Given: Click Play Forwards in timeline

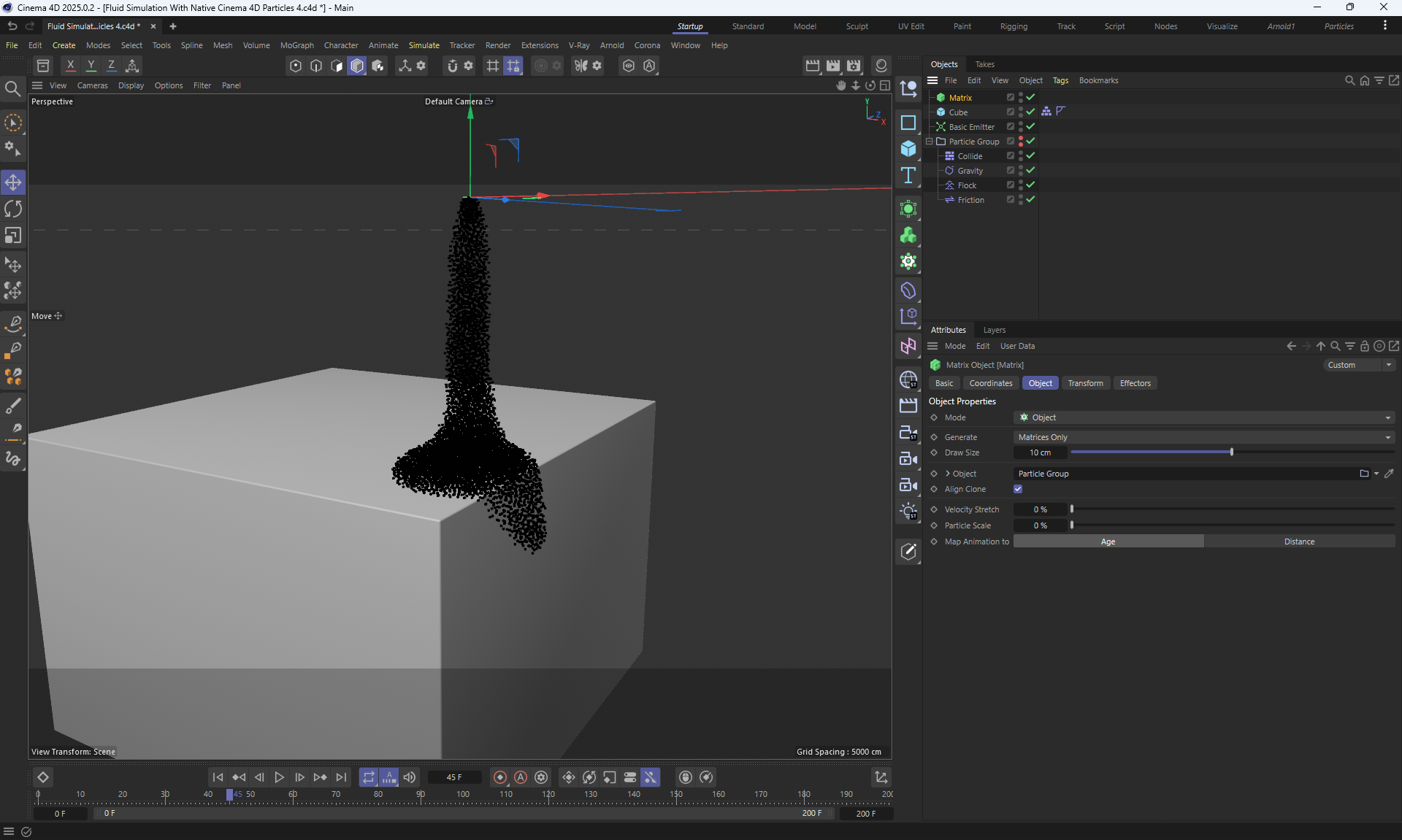Looking at the screenshot, I should coord(279,777).
